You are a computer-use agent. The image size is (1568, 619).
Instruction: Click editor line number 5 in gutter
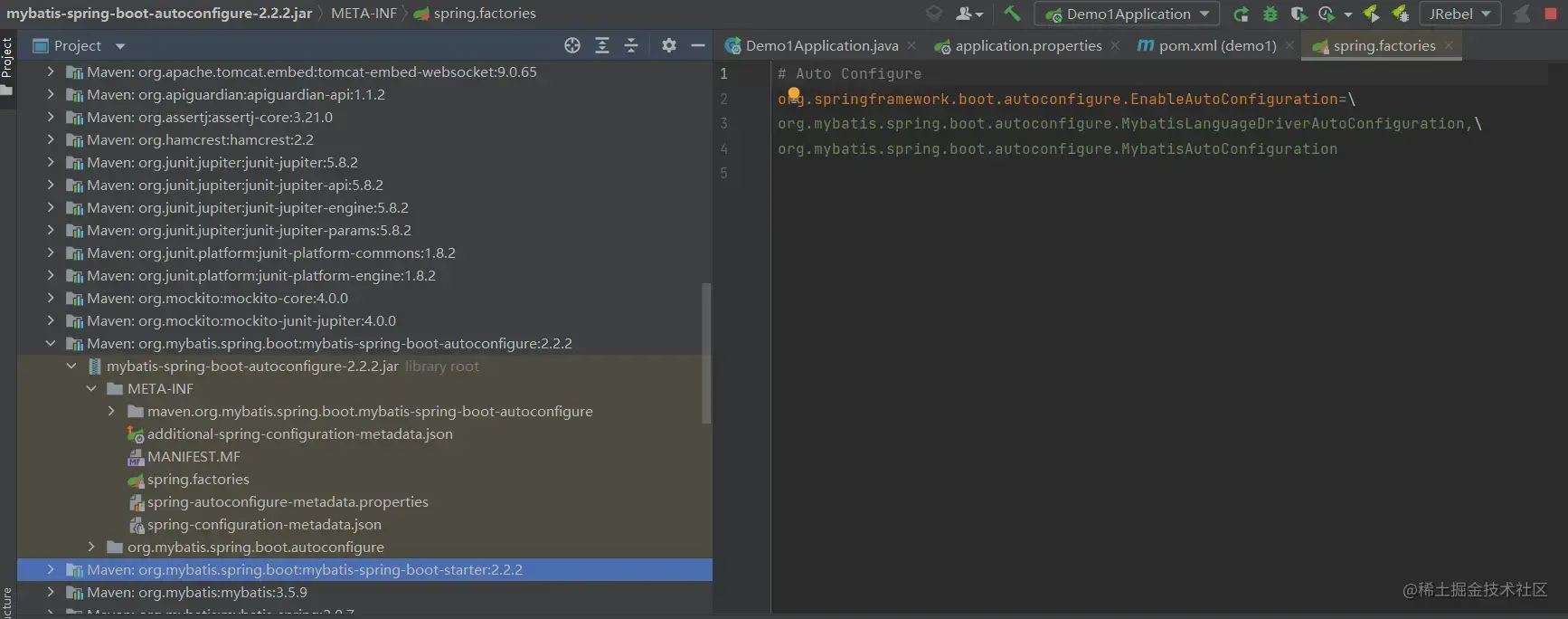[x=723, y=173]
